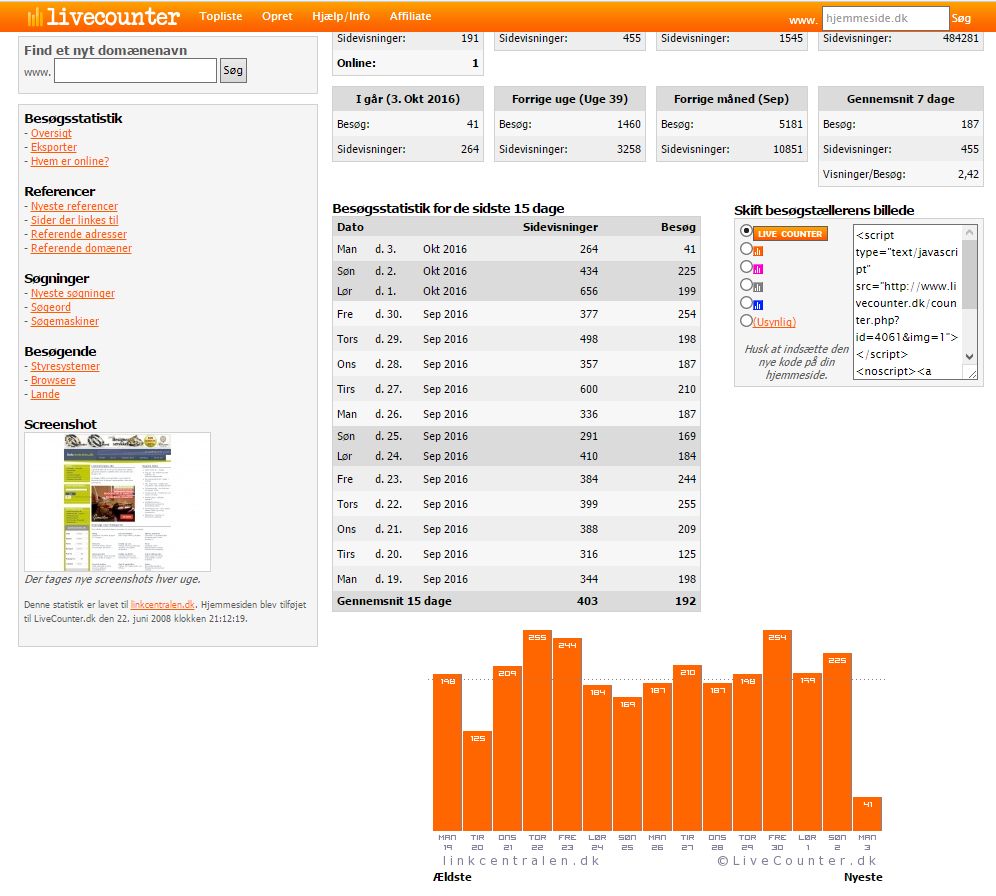Click the Visninger/Besøg 2,42 row
Image resolution: width=996 pixels, height=896 pixels.
click(901, 174)
